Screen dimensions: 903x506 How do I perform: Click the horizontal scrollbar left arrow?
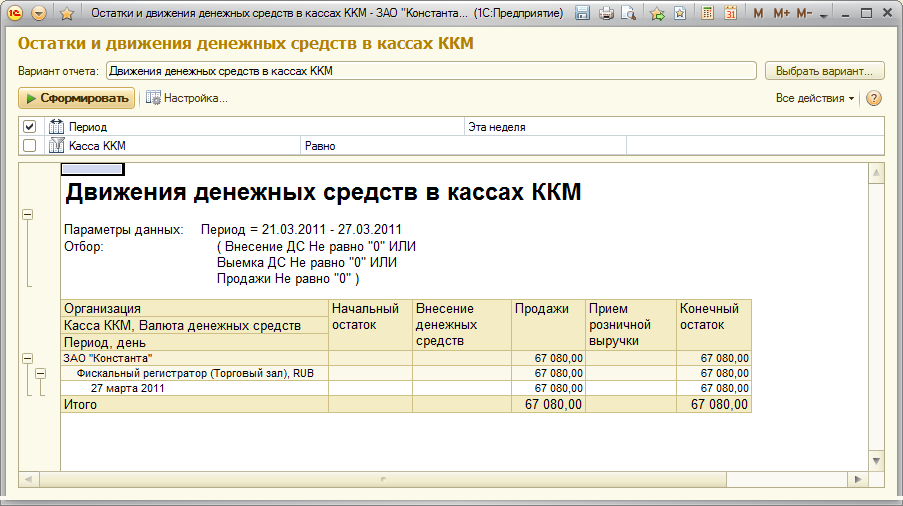28,479
